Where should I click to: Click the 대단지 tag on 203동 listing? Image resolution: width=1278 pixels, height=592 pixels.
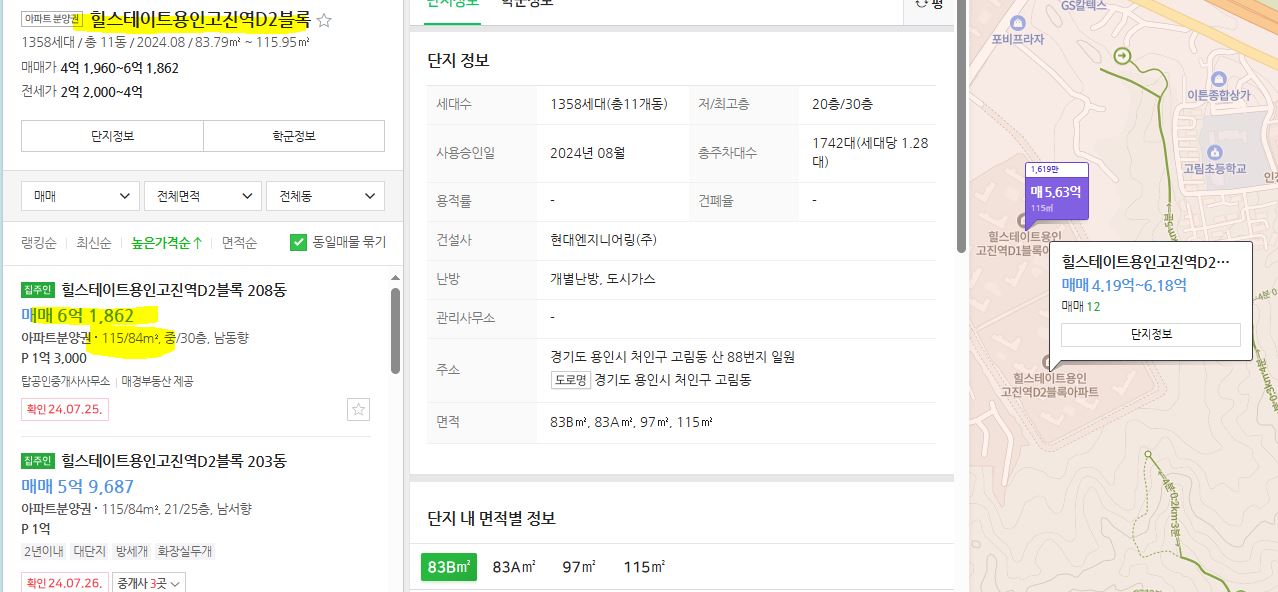tap(89, 552)
